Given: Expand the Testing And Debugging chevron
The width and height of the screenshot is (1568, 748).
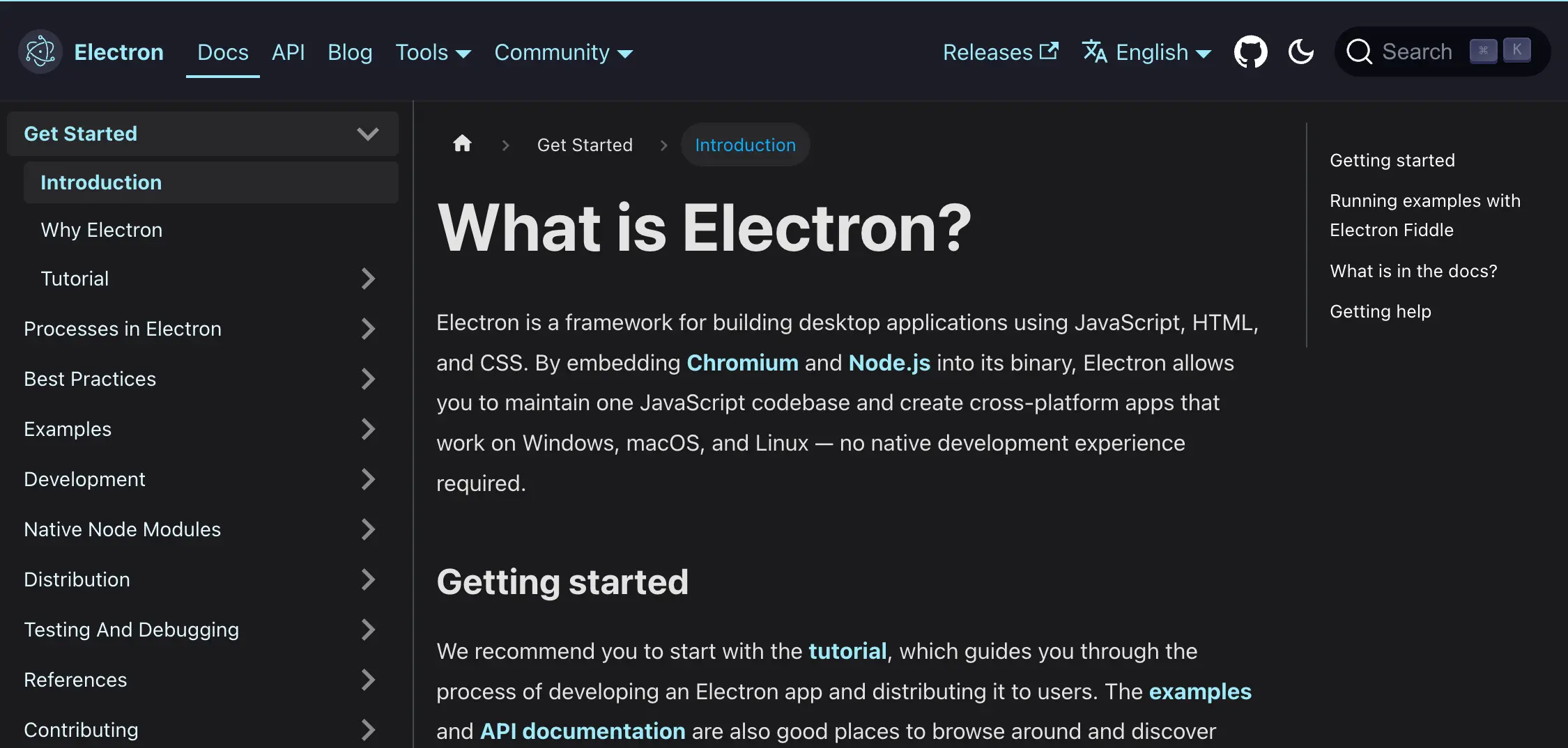Looking at the screenshot, I should click(368, 630).
